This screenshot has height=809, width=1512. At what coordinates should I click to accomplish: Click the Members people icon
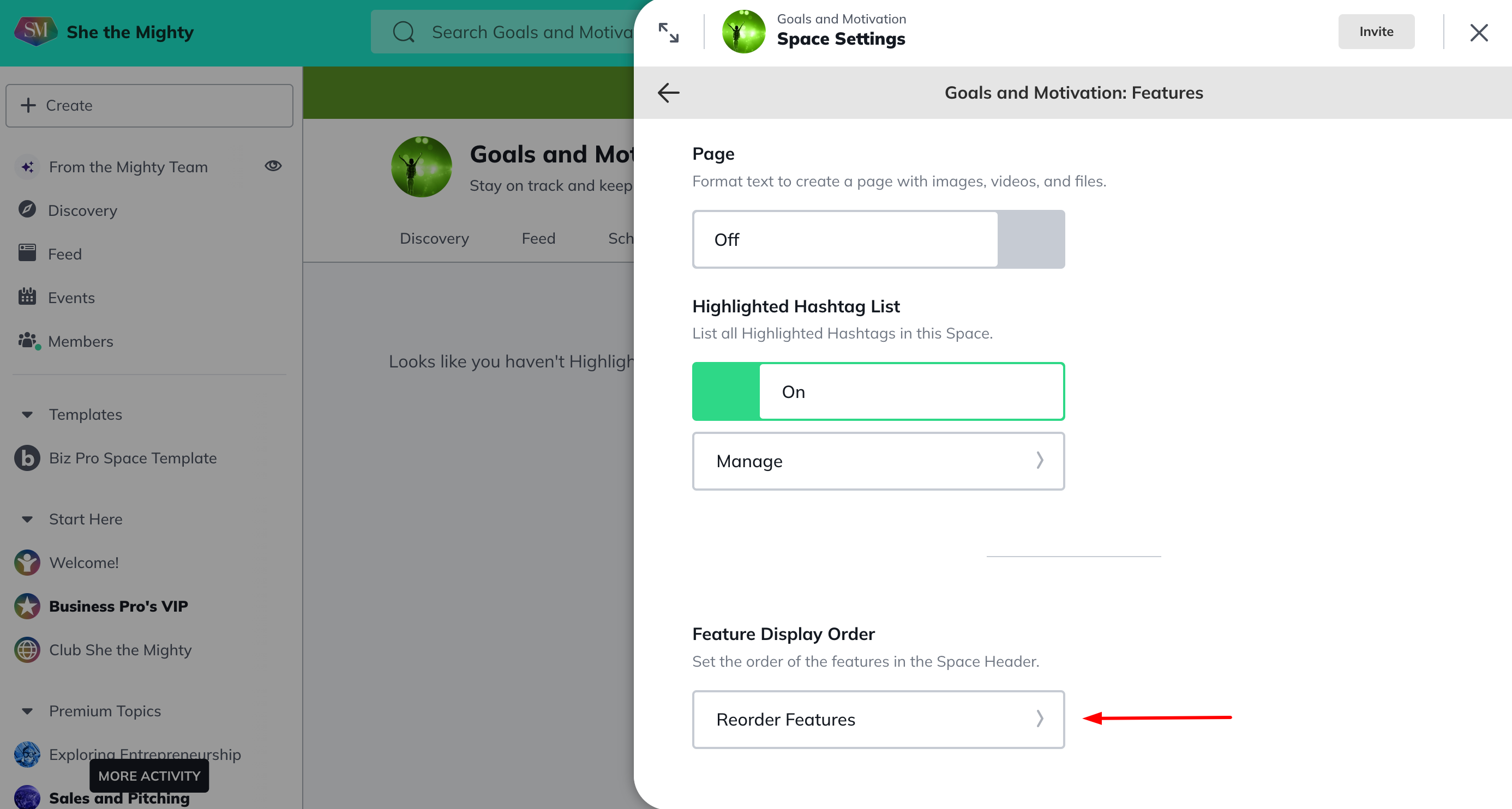(27, 340)
